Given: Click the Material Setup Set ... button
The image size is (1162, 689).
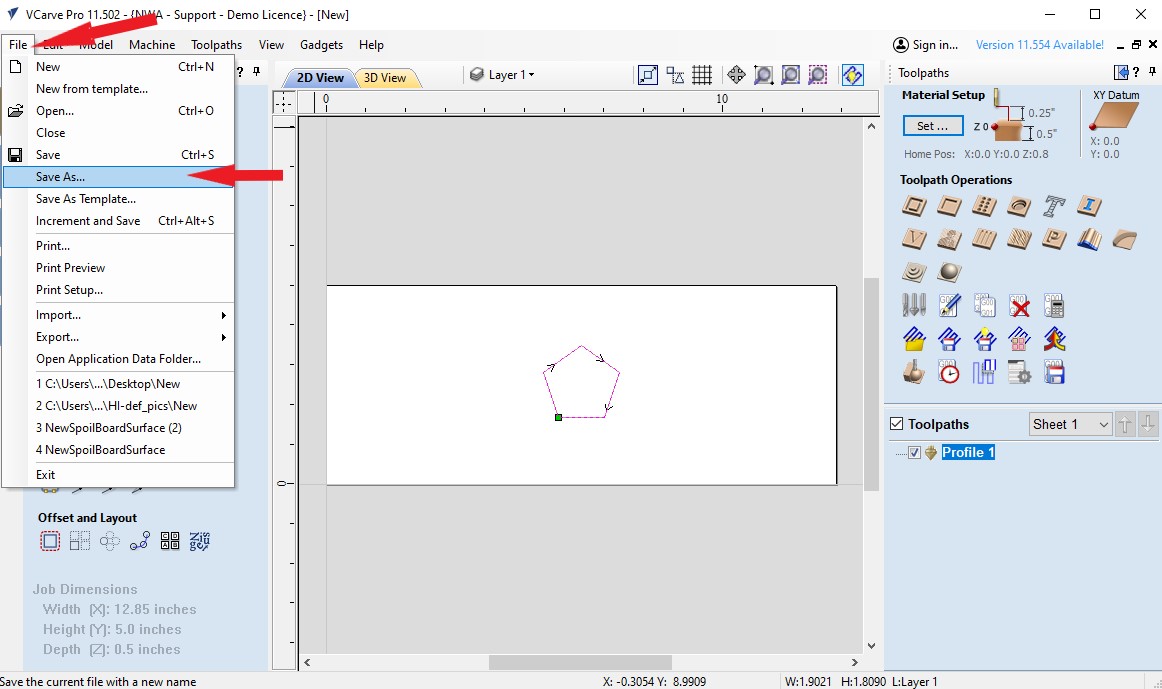Looking at the screenshot, I should 932,126.
